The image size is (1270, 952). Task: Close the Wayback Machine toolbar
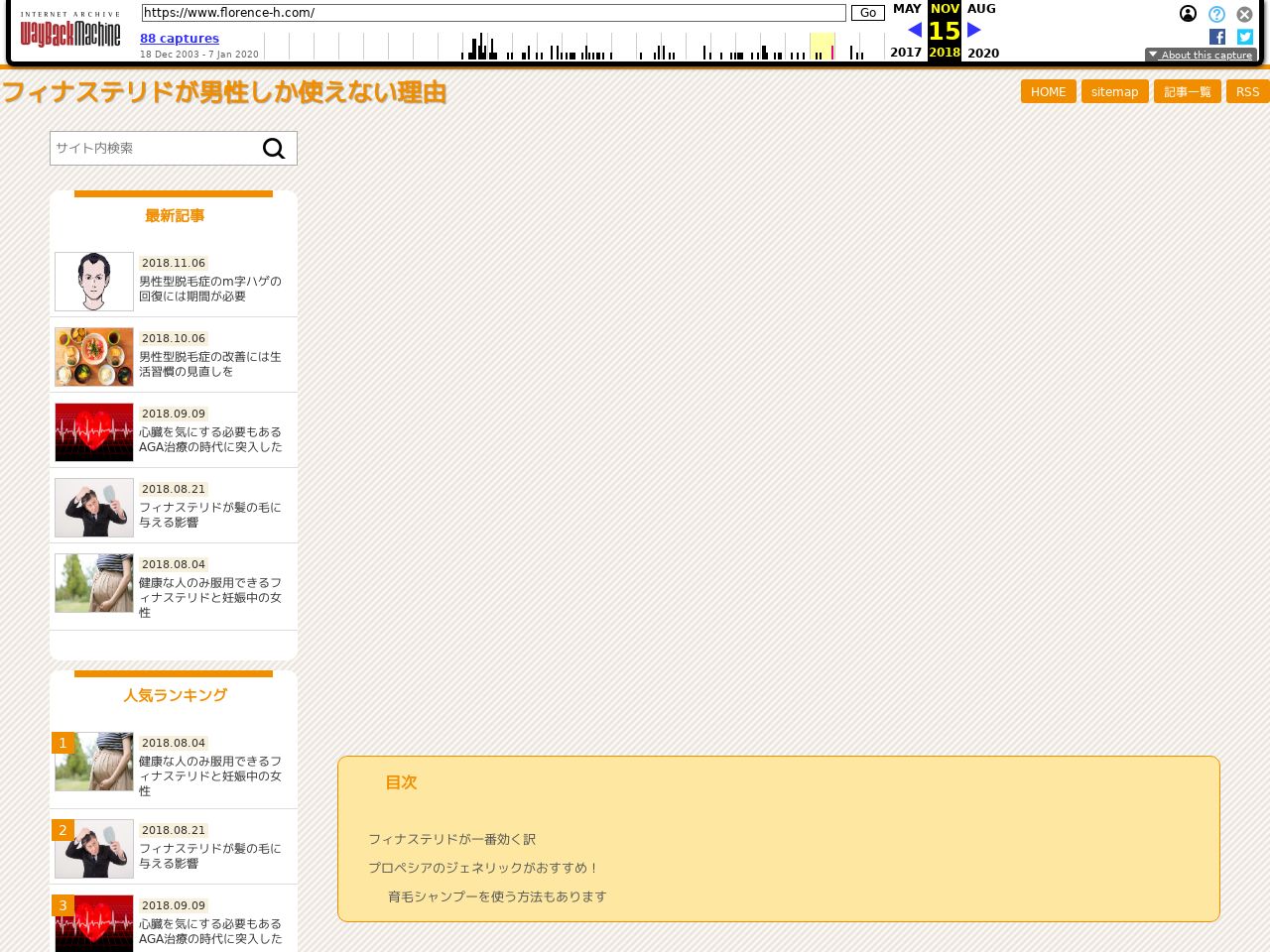click(x=1244, y=14)
